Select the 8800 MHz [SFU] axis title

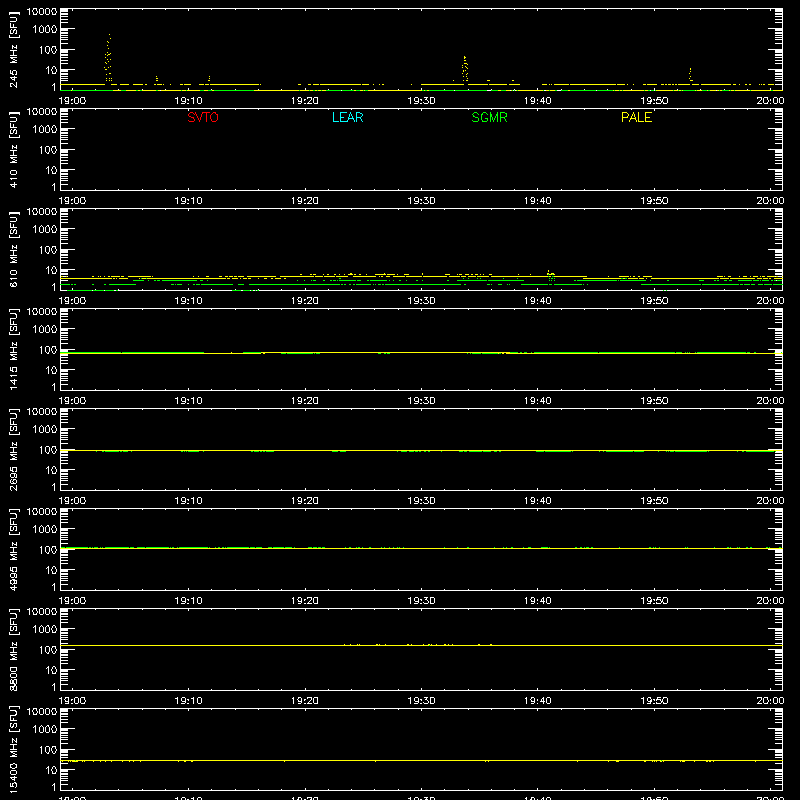[x=14, y=650]
